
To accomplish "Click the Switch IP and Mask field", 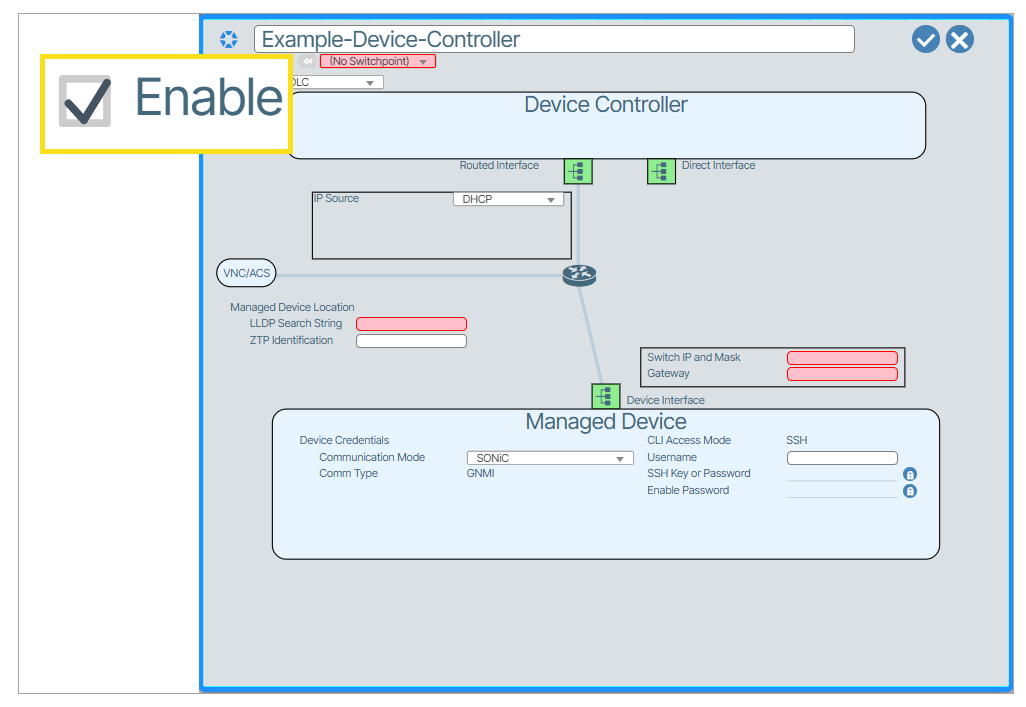I will click(842, 358).
